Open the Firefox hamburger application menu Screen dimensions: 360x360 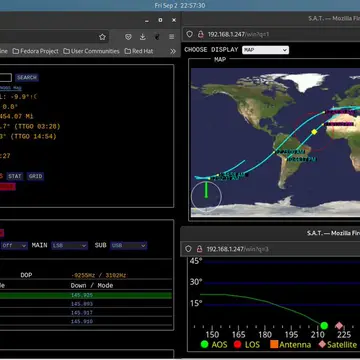click(171, 37)
